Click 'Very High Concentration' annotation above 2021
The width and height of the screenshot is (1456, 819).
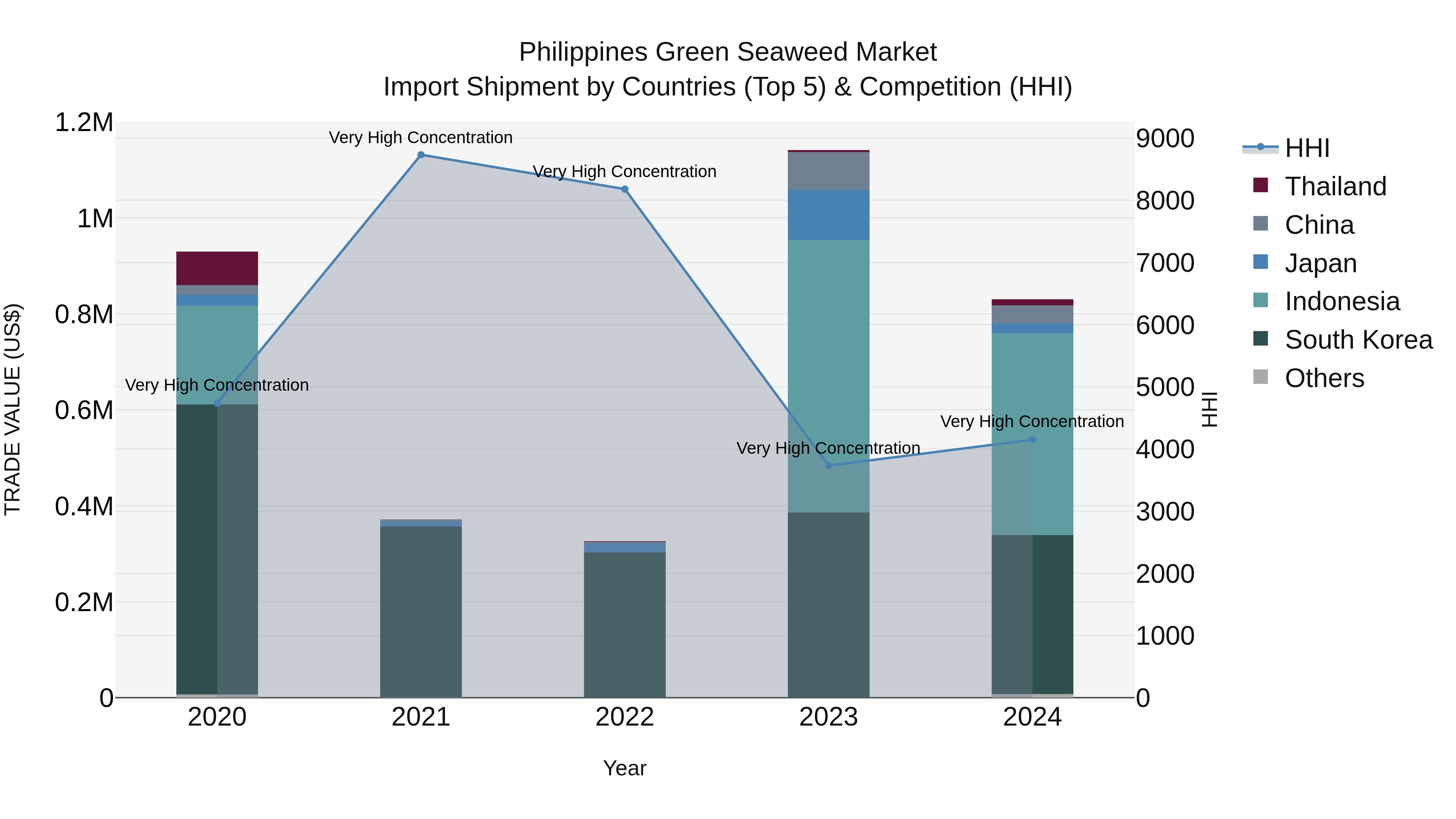pyautogui.click(x=421, y=138)
